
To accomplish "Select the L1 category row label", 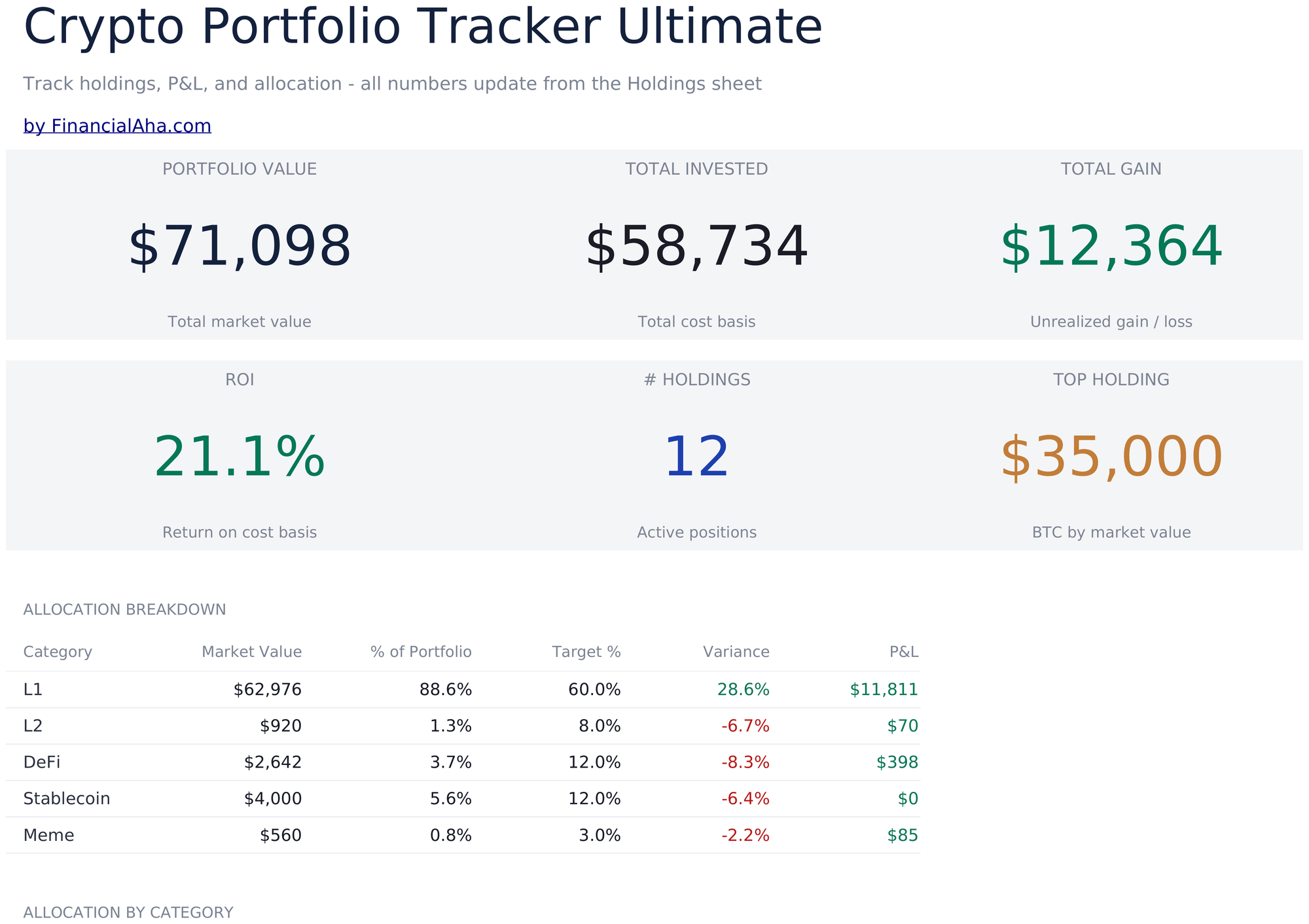I will tap(33, 689).
